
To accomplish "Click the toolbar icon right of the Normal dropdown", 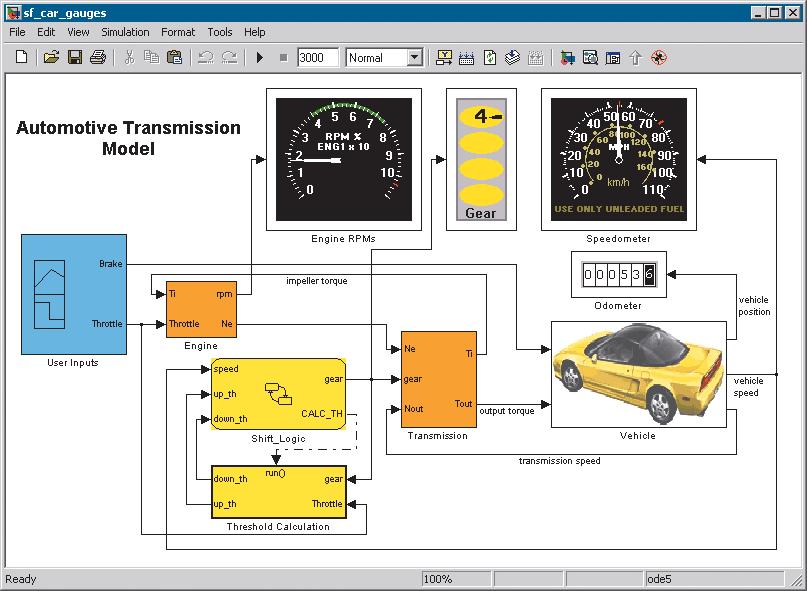I will (x=444, y=58).
